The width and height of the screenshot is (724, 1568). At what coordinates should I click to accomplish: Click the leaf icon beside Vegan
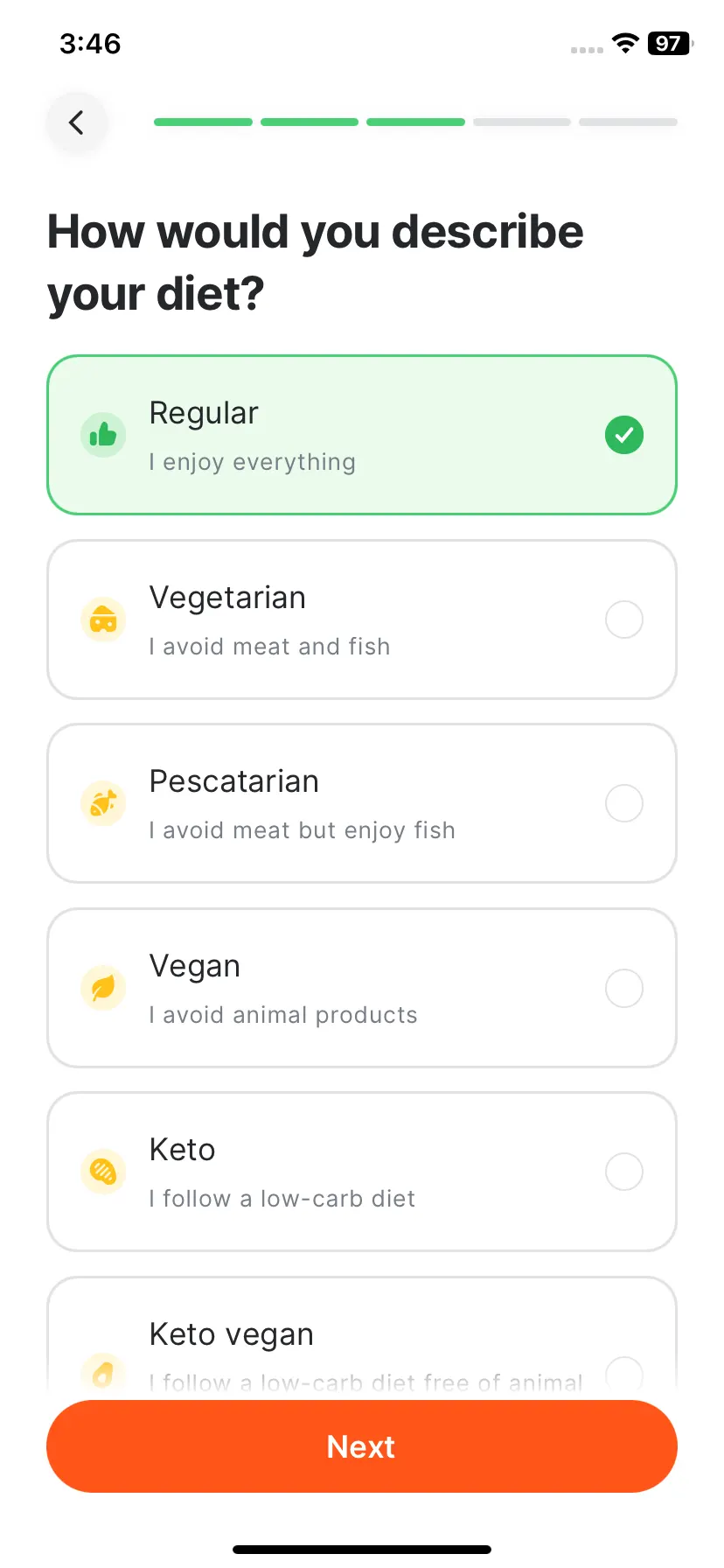pos(103,988)
